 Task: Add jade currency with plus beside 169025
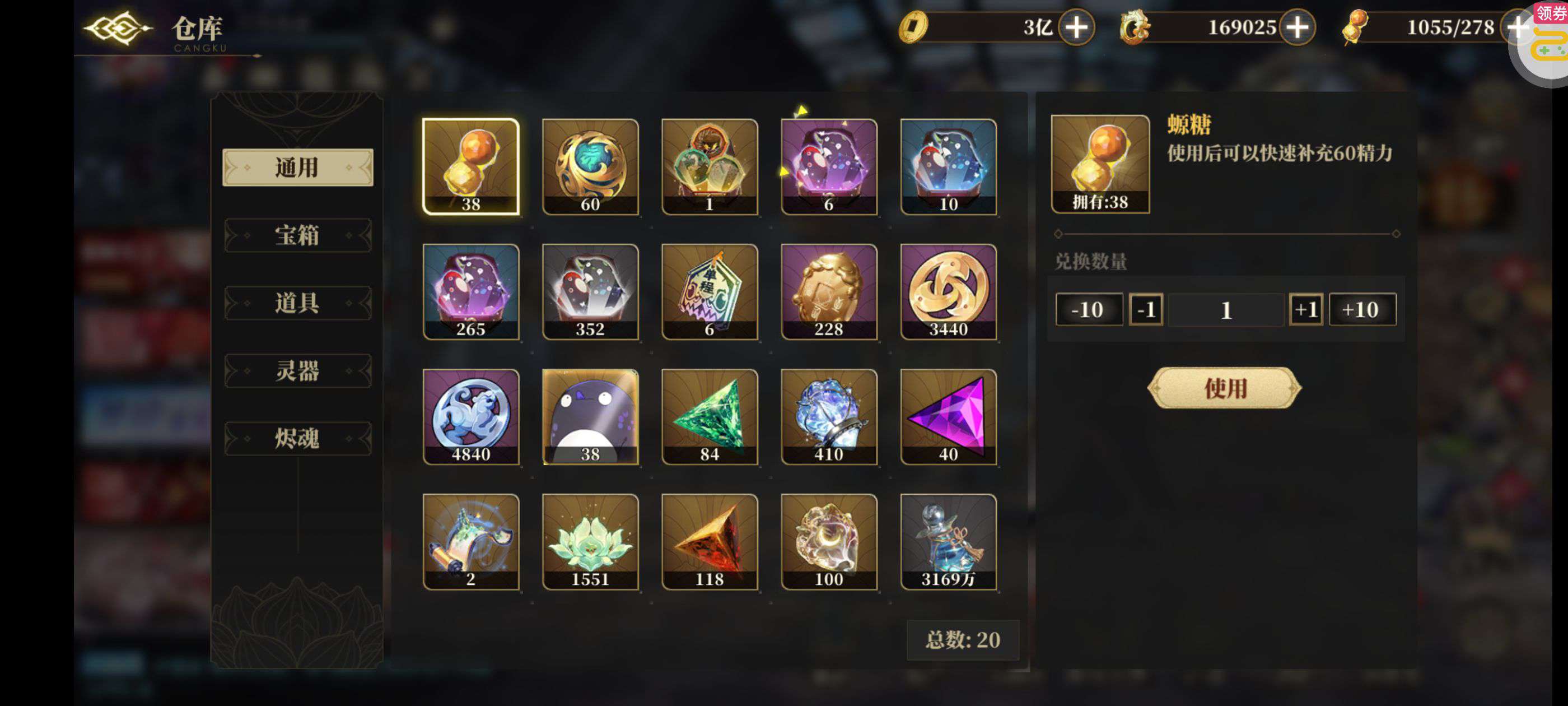coord(1296,27)
